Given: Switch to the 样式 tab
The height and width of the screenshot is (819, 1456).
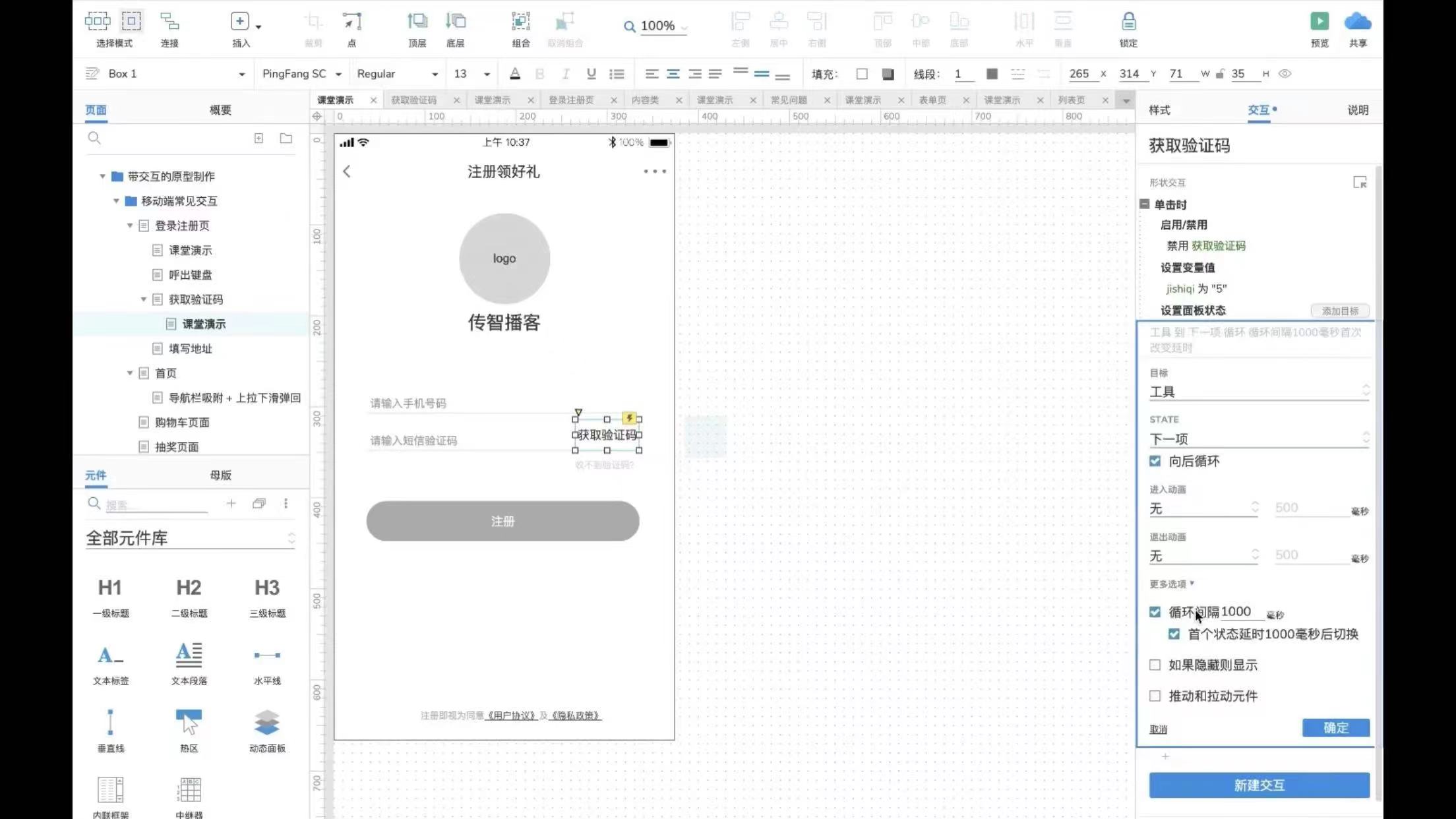Looking at the screenshot, I should click(x=1159, y=110).
